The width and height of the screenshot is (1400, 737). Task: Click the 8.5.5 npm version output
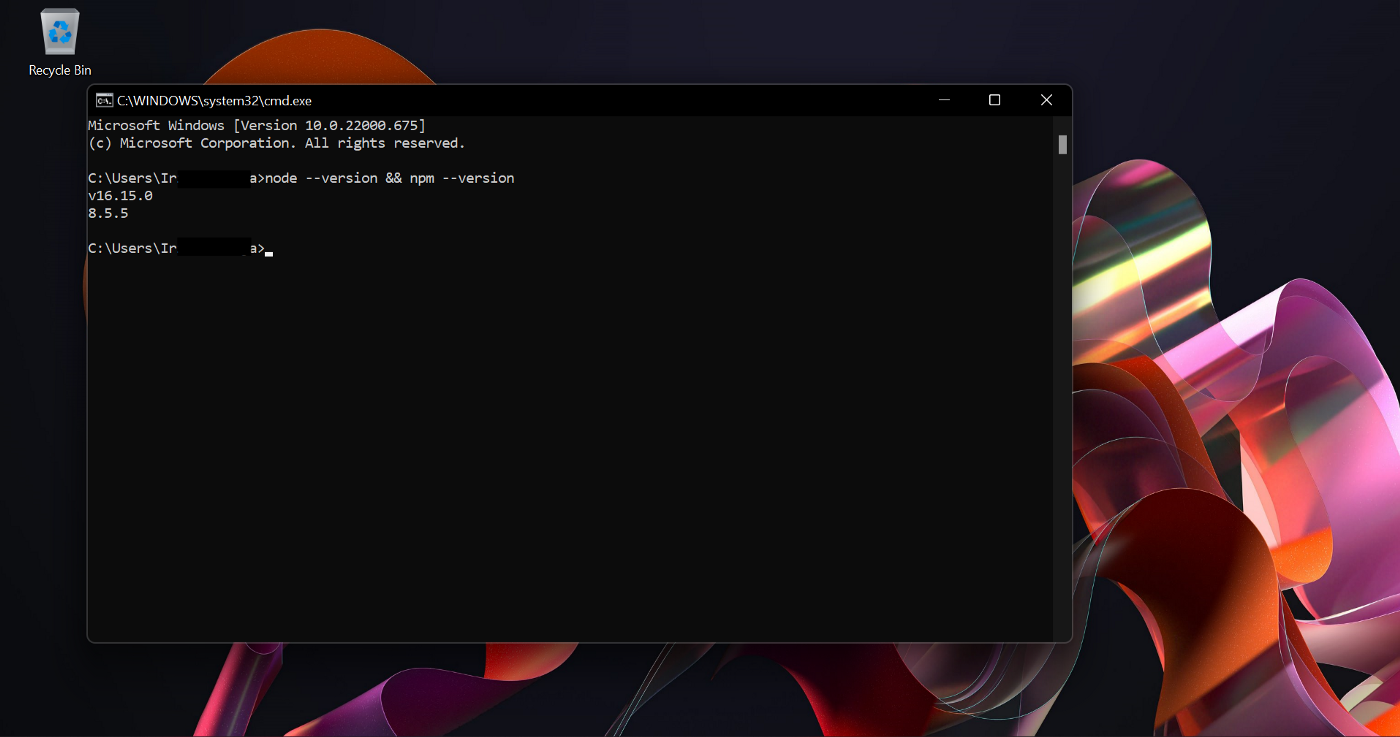tap(108, 214)
